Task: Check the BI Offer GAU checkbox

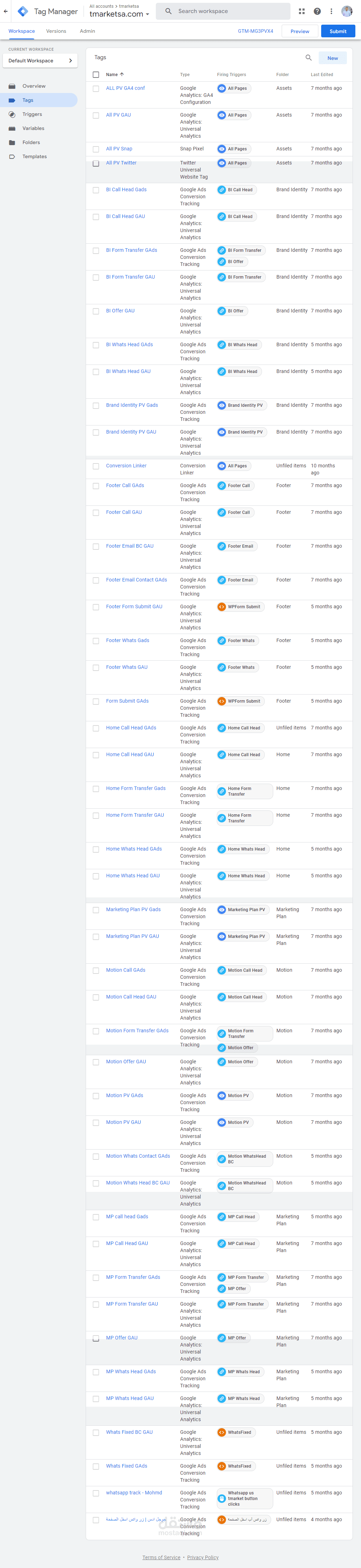Action: (x=96, y=311)
